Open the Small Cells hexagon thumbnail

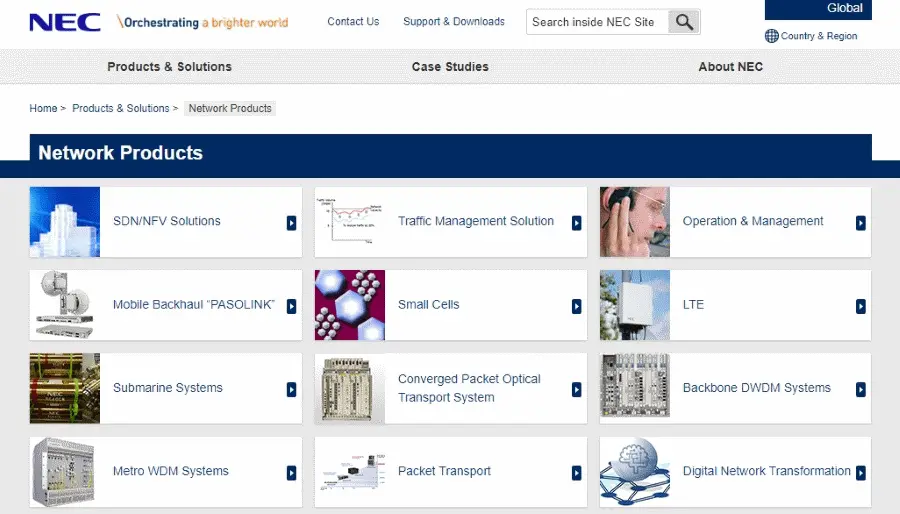[x=350, y=305]
